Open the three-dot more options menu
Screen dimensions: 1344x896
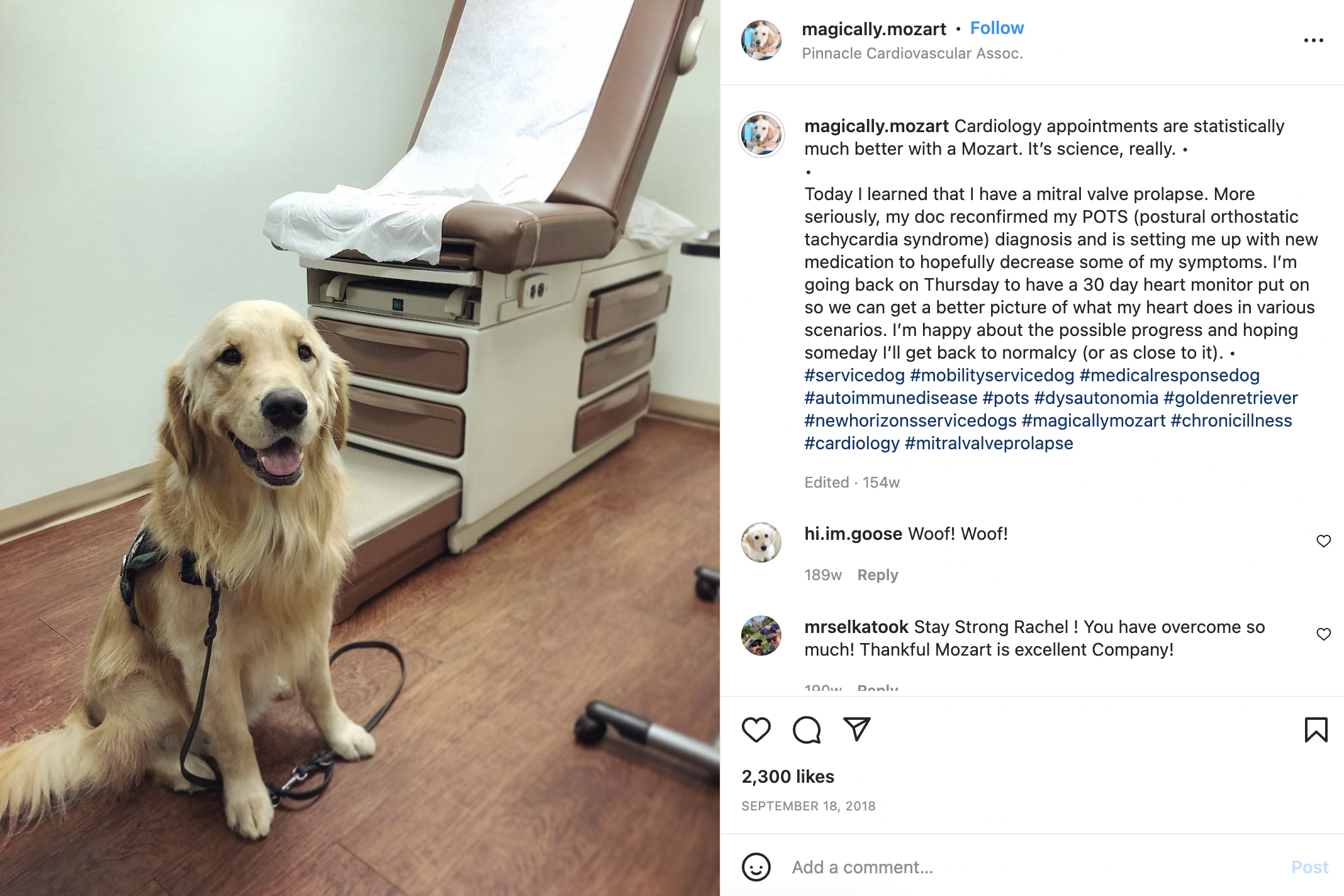[x=1313, y=40]
